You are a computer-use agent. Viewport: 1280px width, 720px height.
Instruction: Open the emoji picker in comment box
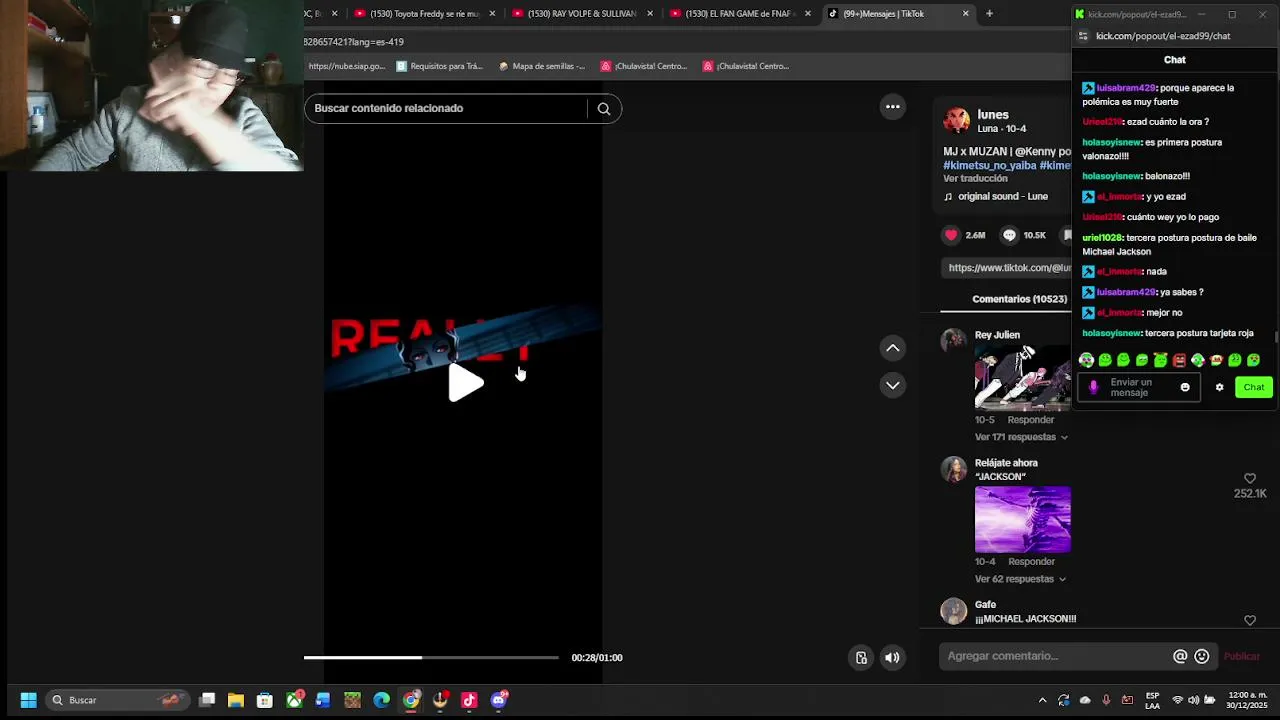pos(1202,656)
